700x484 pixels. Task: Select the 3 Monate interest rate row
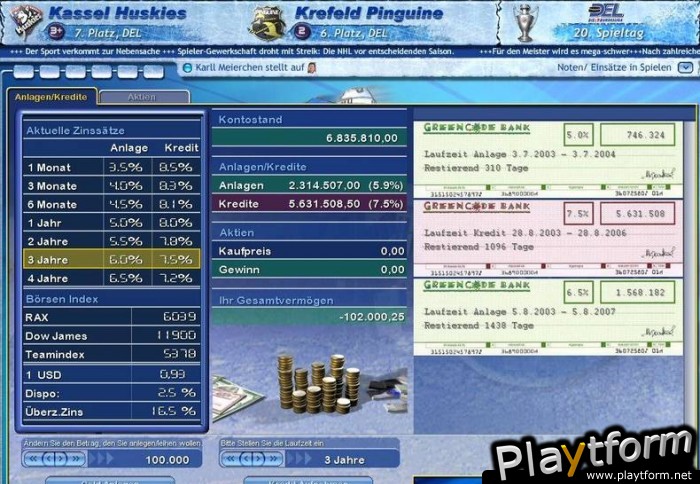tap(112, 186)
